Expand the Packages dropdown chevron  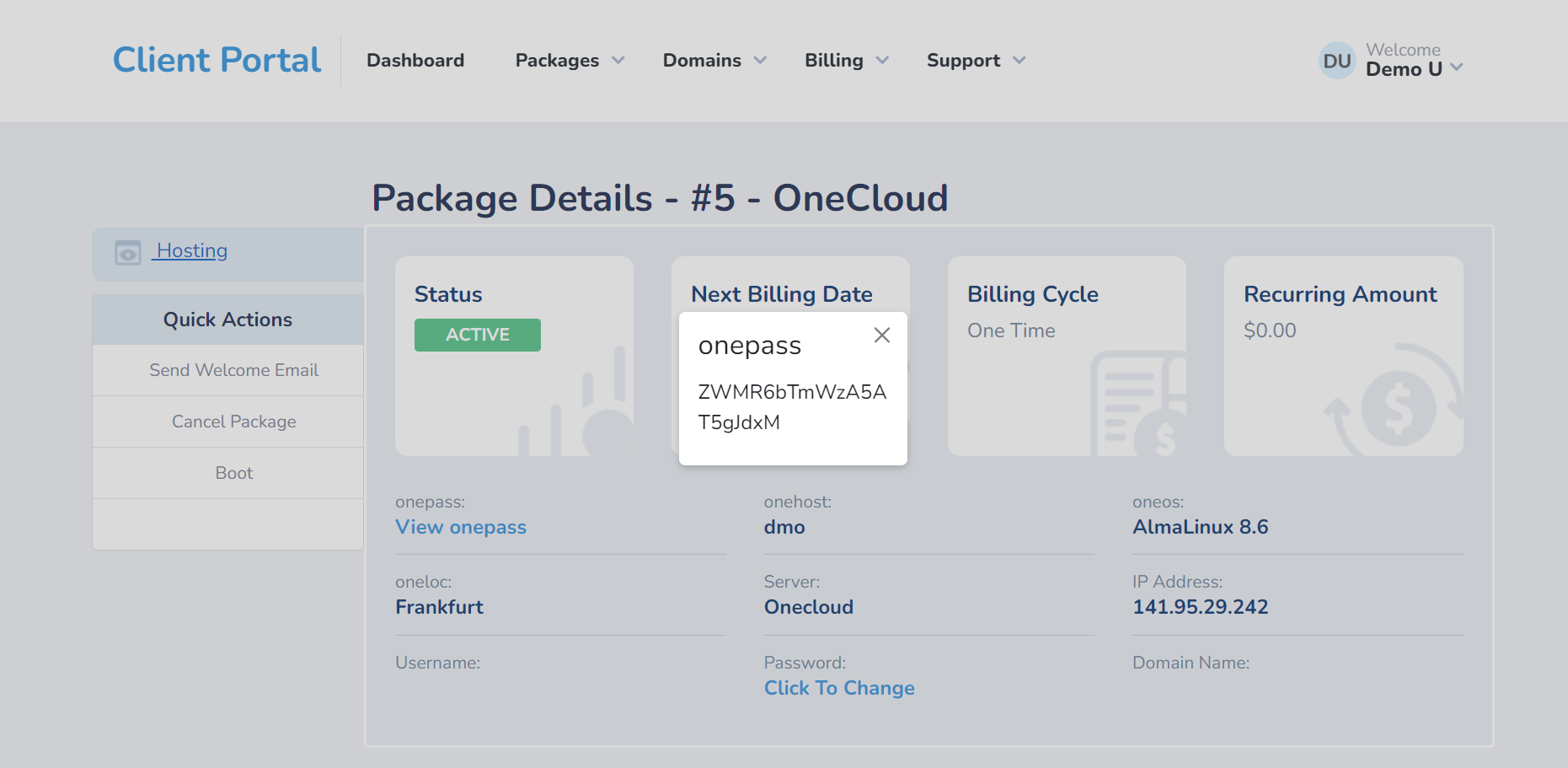point(618,61)
